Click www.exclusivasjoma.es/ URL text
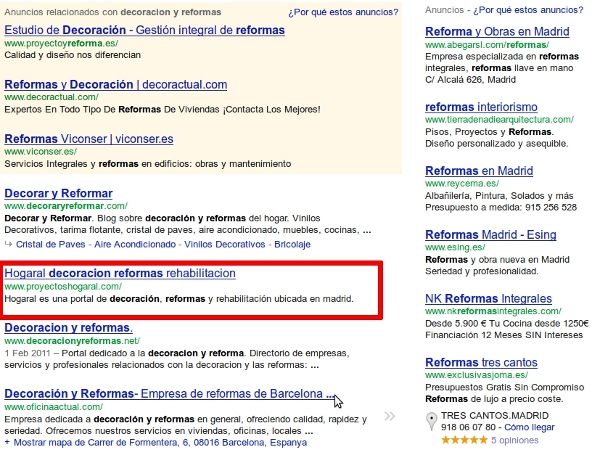The width and height of the screenshot is (600, 455). point(476,375)
